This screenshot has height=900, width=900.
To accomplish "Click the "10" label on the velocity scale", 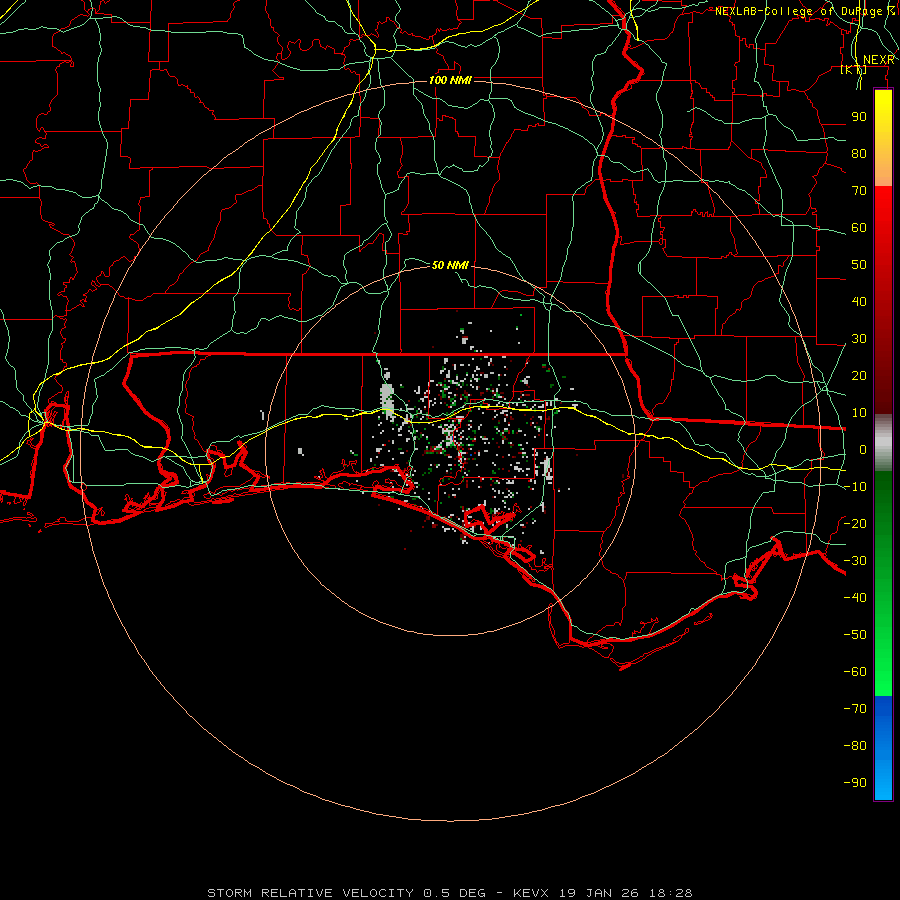I will (859, 413).
